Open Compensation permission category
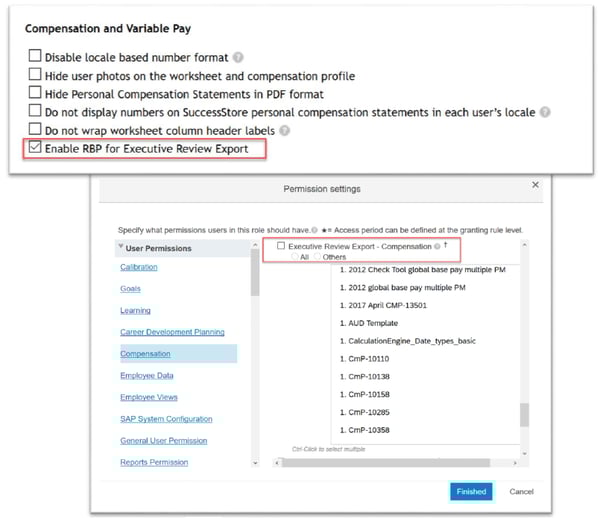The width and height of the screenshot is (600, 518). 145,354
